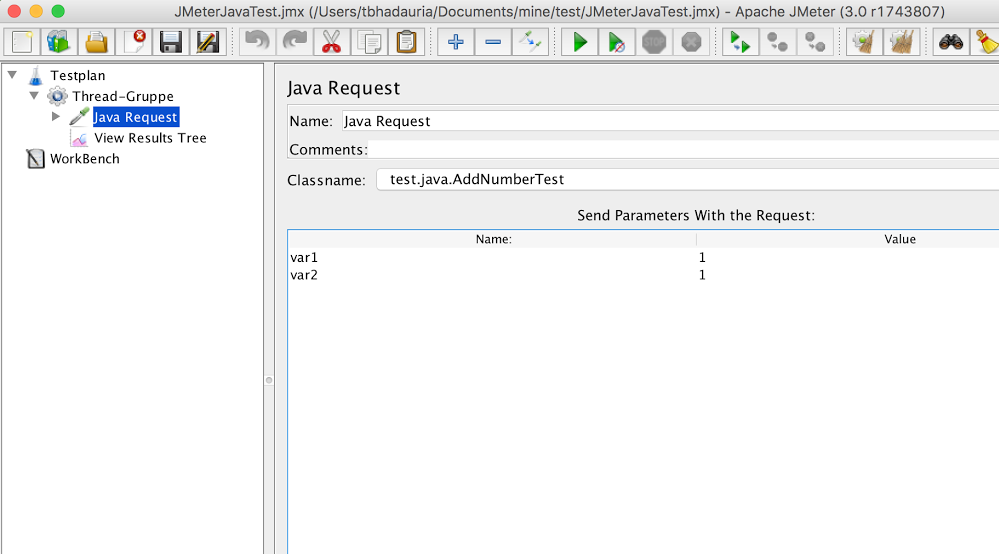Select View Results Tree item
The image size is (999, 554).
tap(150, 138)
